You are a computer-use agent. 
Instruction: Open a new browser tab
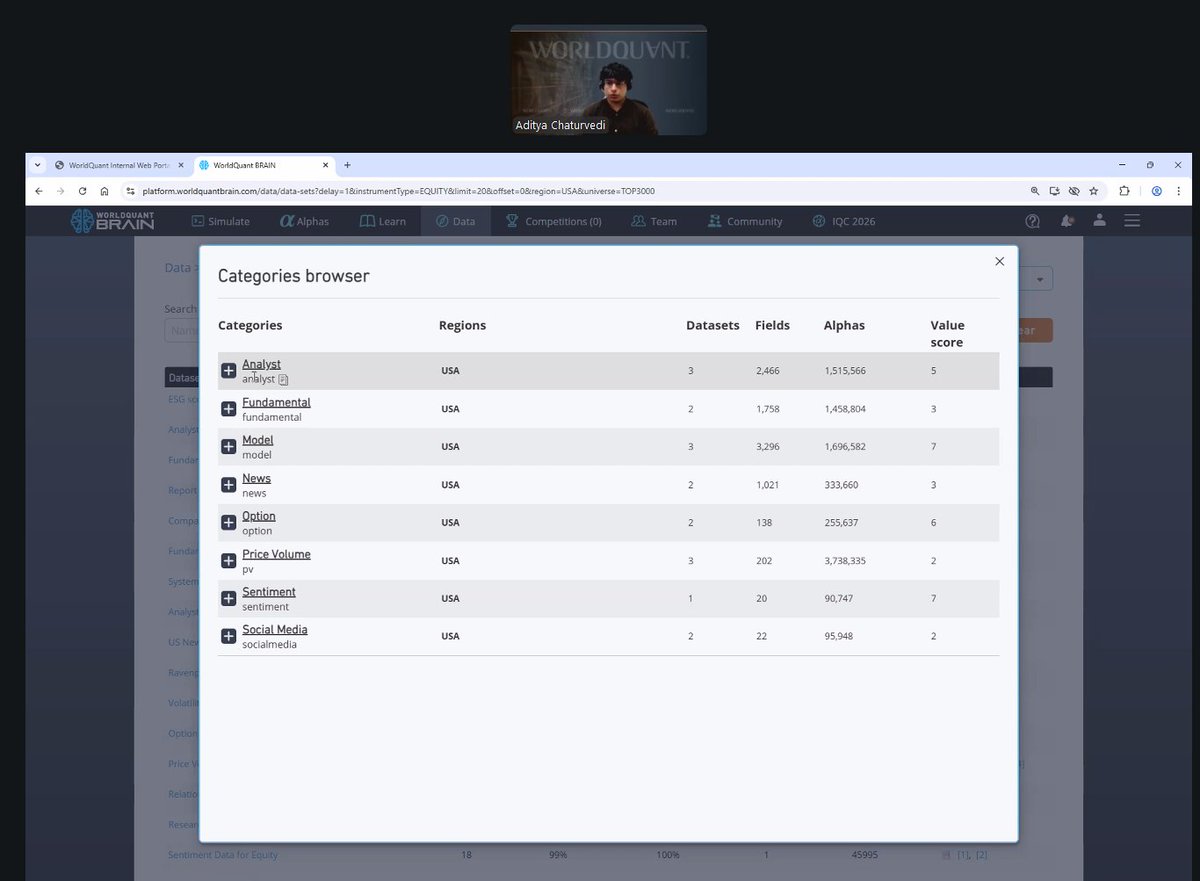pos(347,165)
